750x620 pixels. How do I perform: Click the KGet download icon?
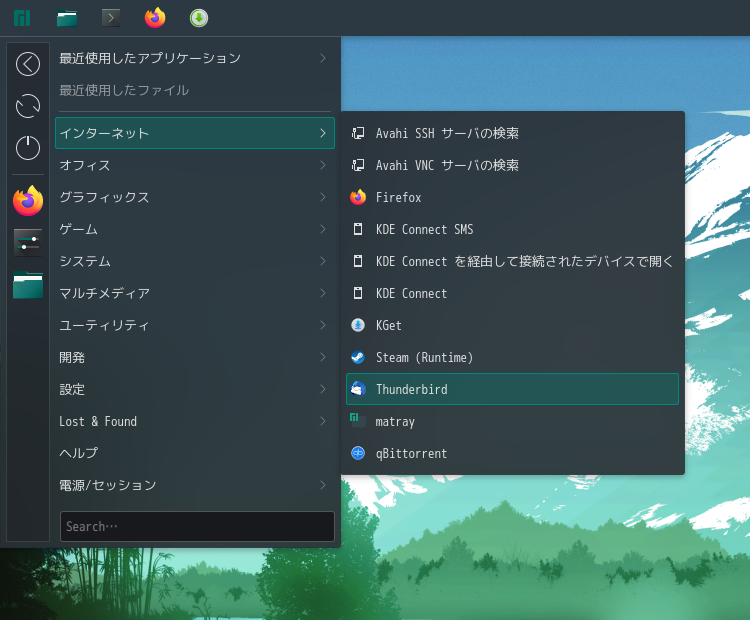pyautogui.click(x=358, y=325)
